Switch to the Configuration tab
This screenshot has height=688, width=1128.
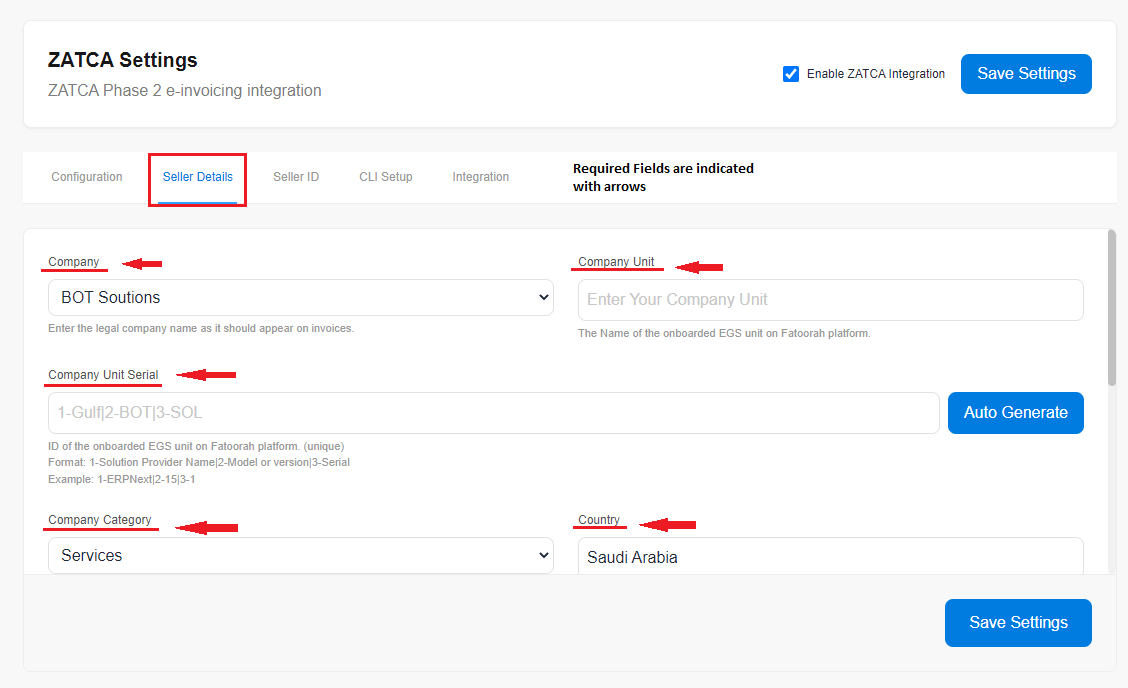[87, 177]
